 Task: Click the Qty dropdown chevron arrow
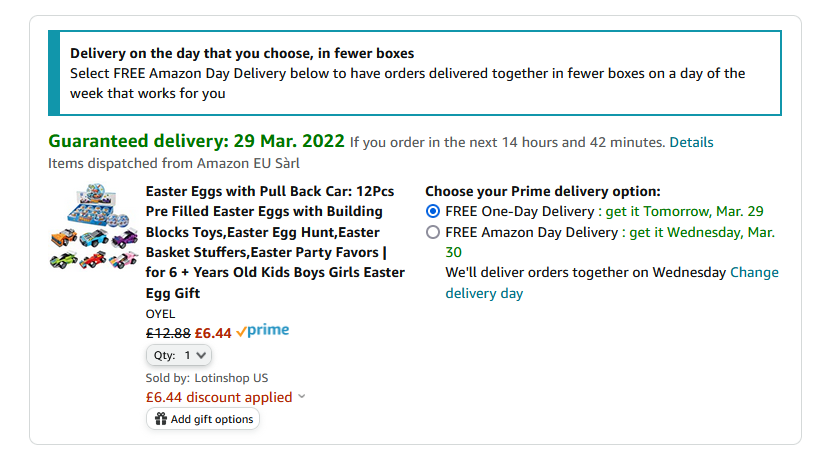coord(201,356)
